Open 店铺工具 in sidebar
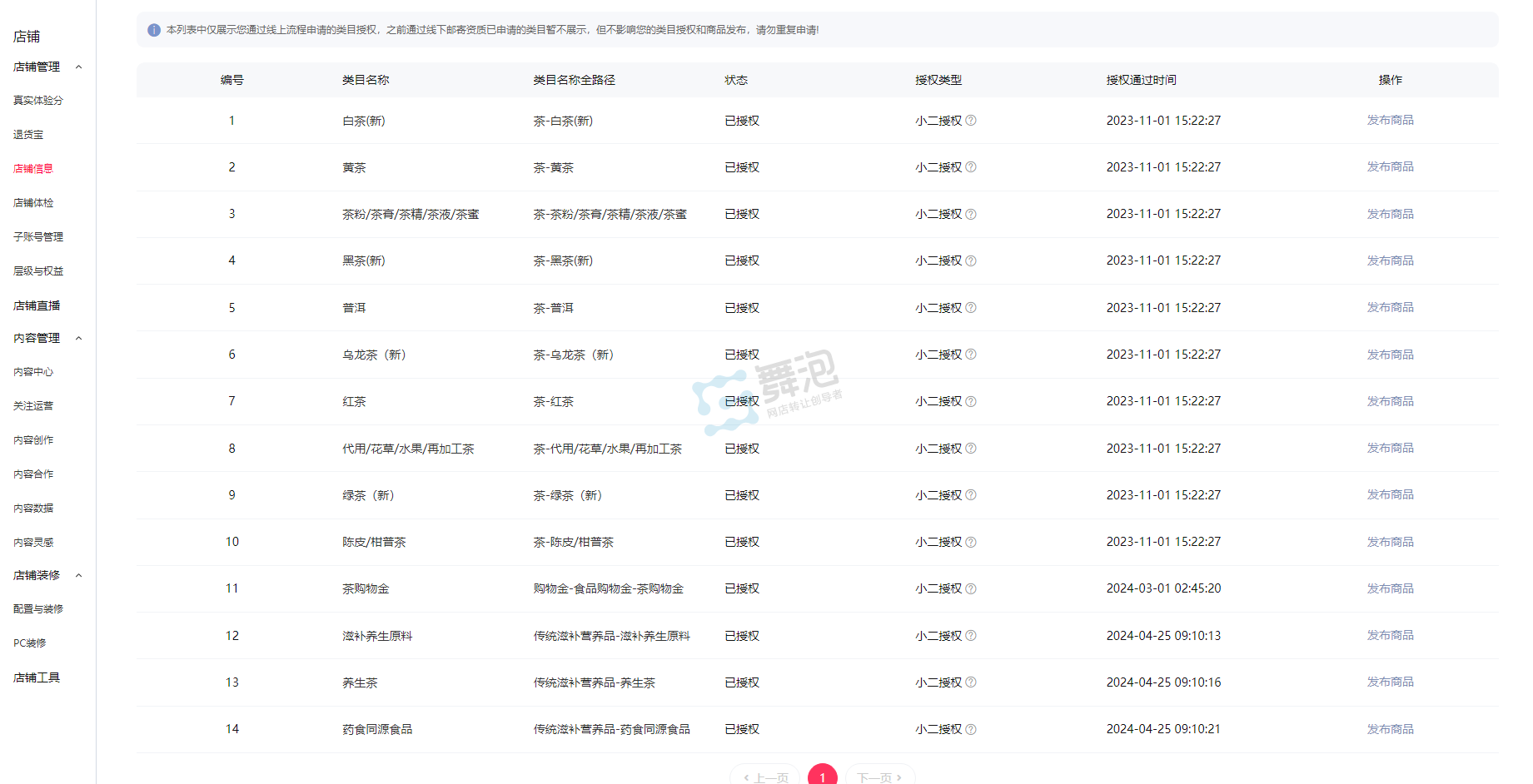The width and height of the screenshot is (1533, 784). tap(37, 677)
